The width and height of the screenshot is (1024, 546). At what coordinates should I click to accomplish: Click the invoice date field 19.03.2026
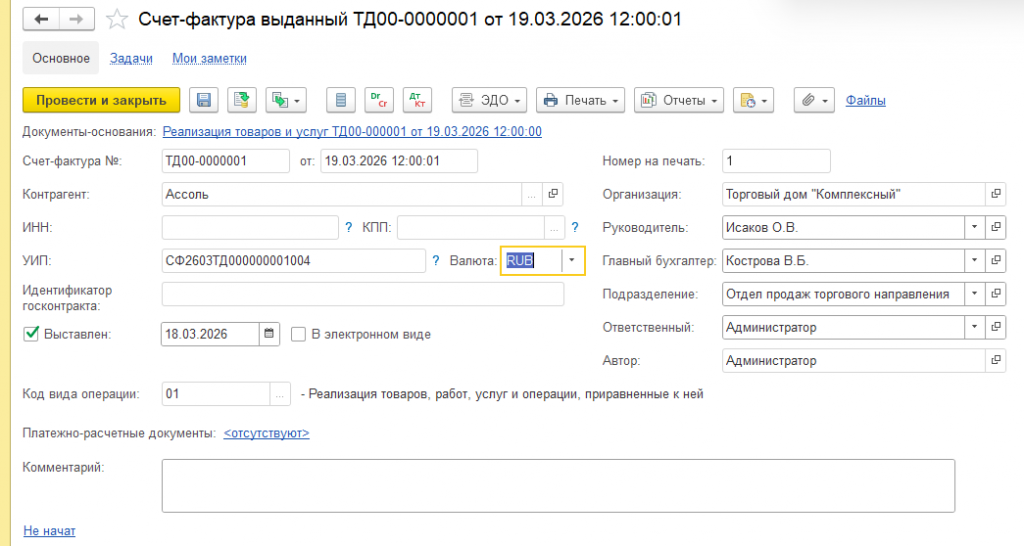pyautogui.click(x=399, y=161)
